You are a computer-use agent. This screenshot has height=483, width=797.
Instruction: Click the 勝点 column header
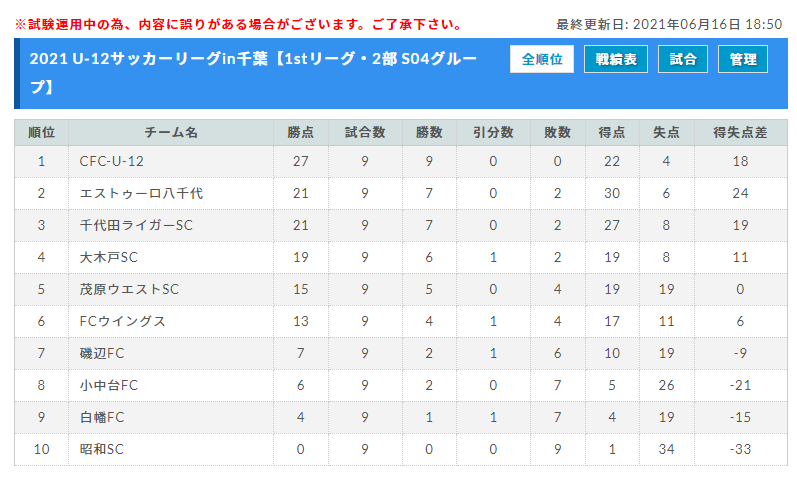click(x=300, y=133)
